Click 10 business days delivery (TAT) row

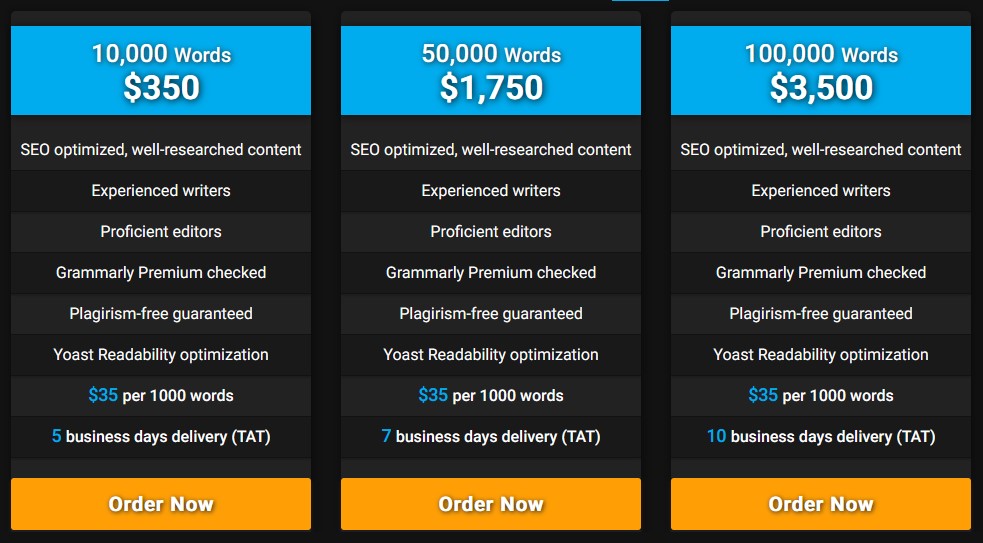click(x=821, y=436)
